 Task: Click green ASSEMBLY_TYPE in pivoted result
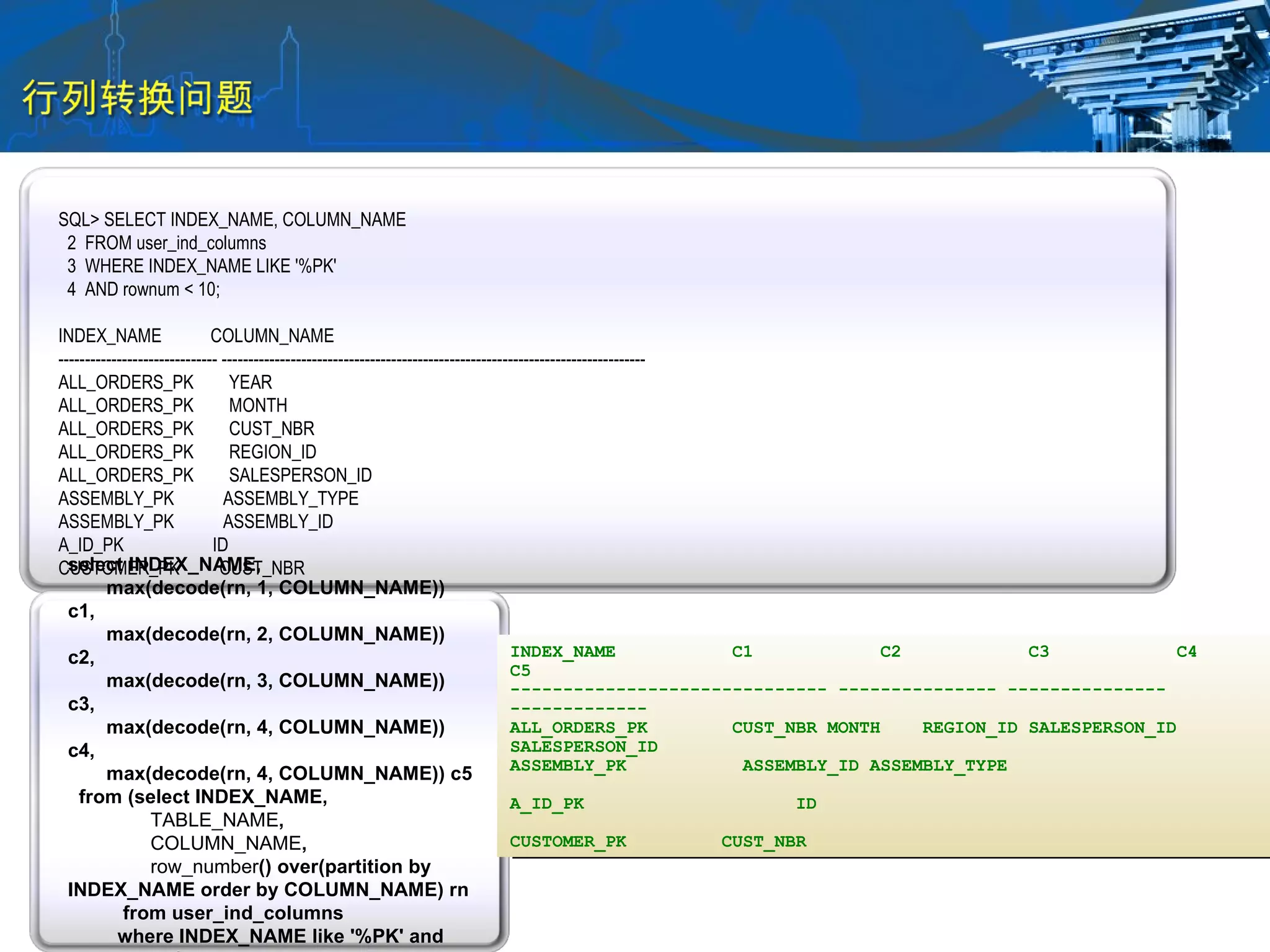click(938, 765)
